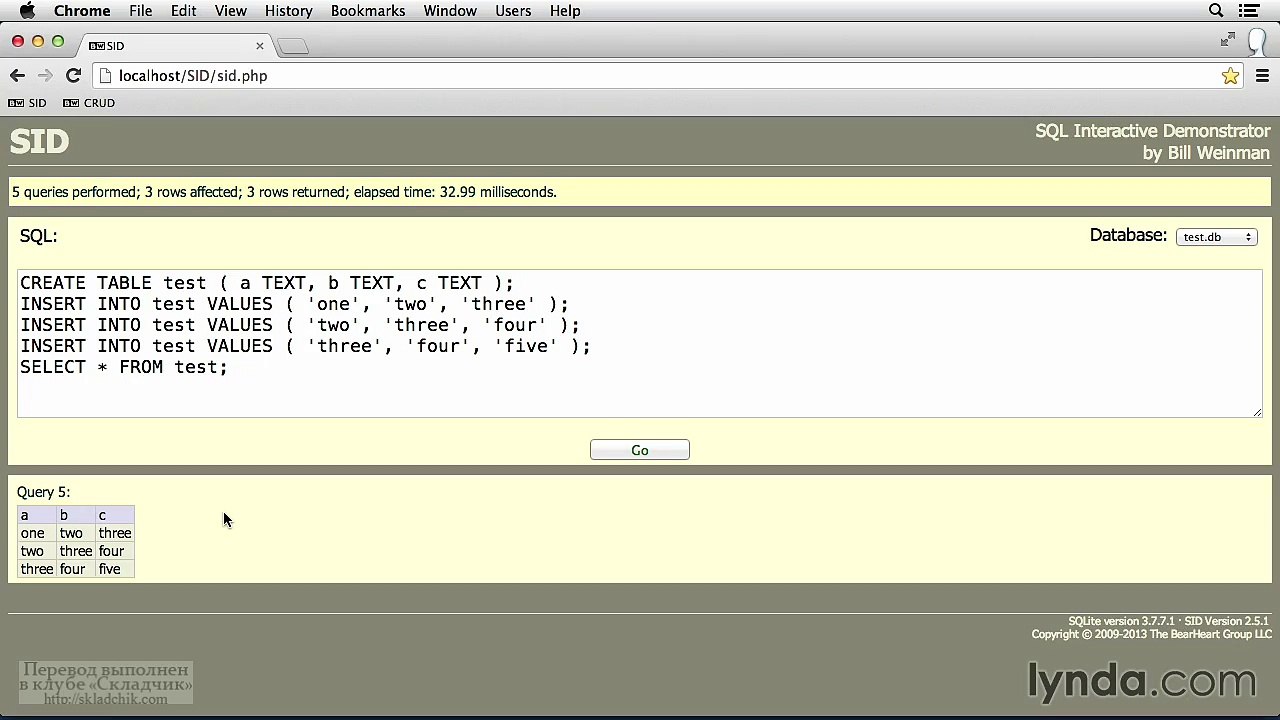Screen dimensions: 1280x720
Task: Click the 'Database:' label
Action: click(1128, 235)
